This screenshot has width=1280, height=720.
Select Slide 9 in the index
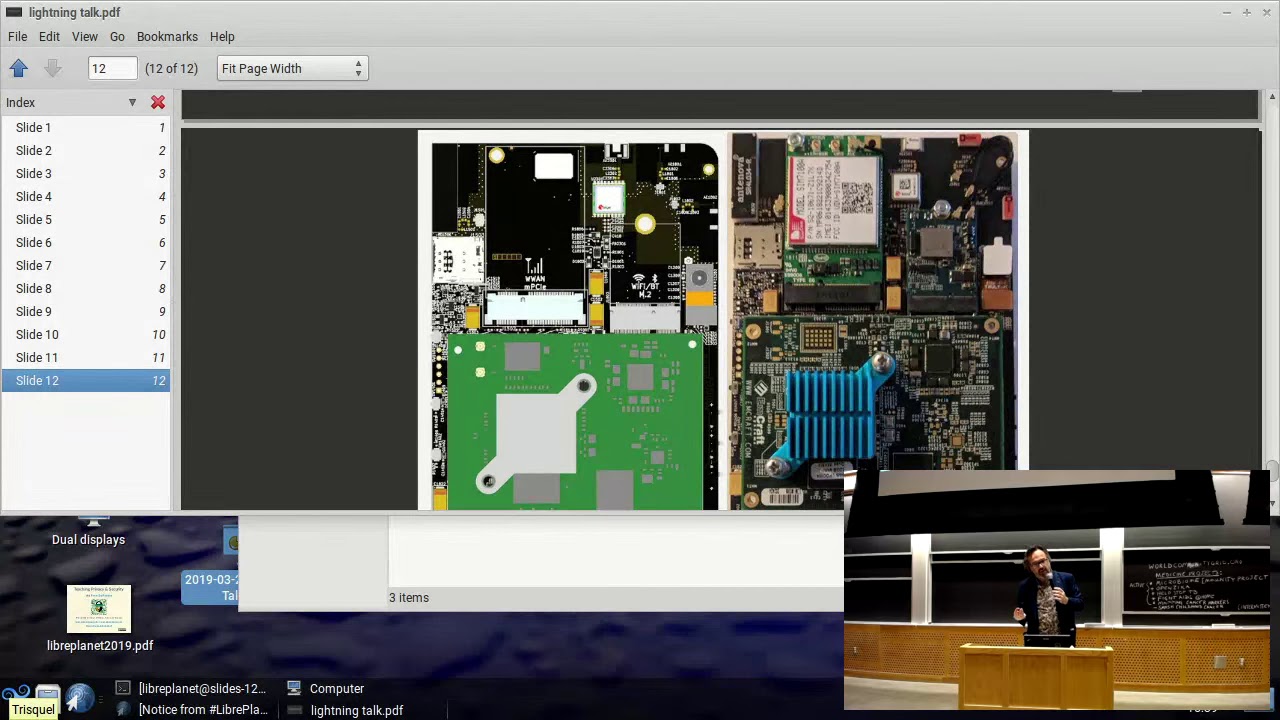85,312
